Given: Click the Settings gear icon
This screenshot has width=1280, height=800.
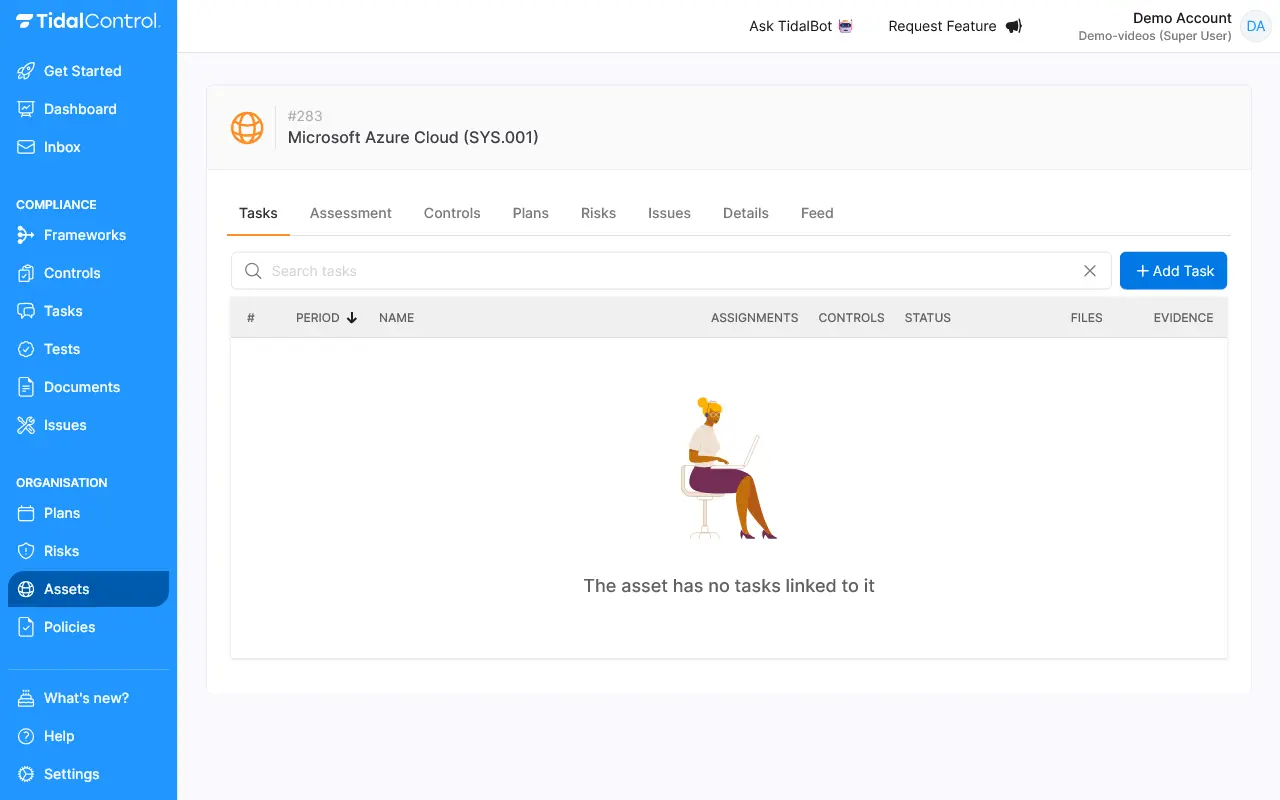Looking at the screenshot, I should [26, 774].
